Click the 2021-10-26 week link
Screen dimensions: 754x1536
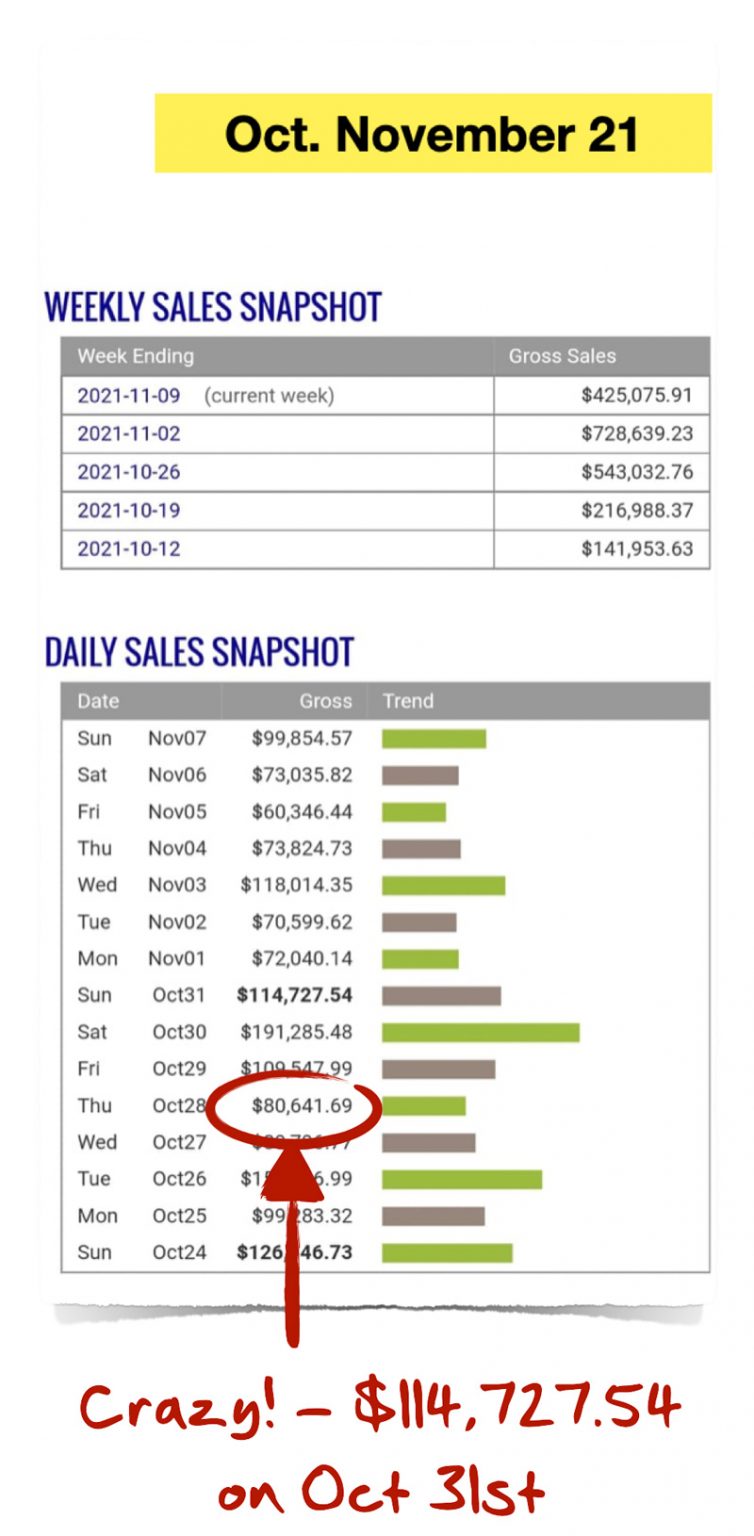coord(129,472)
